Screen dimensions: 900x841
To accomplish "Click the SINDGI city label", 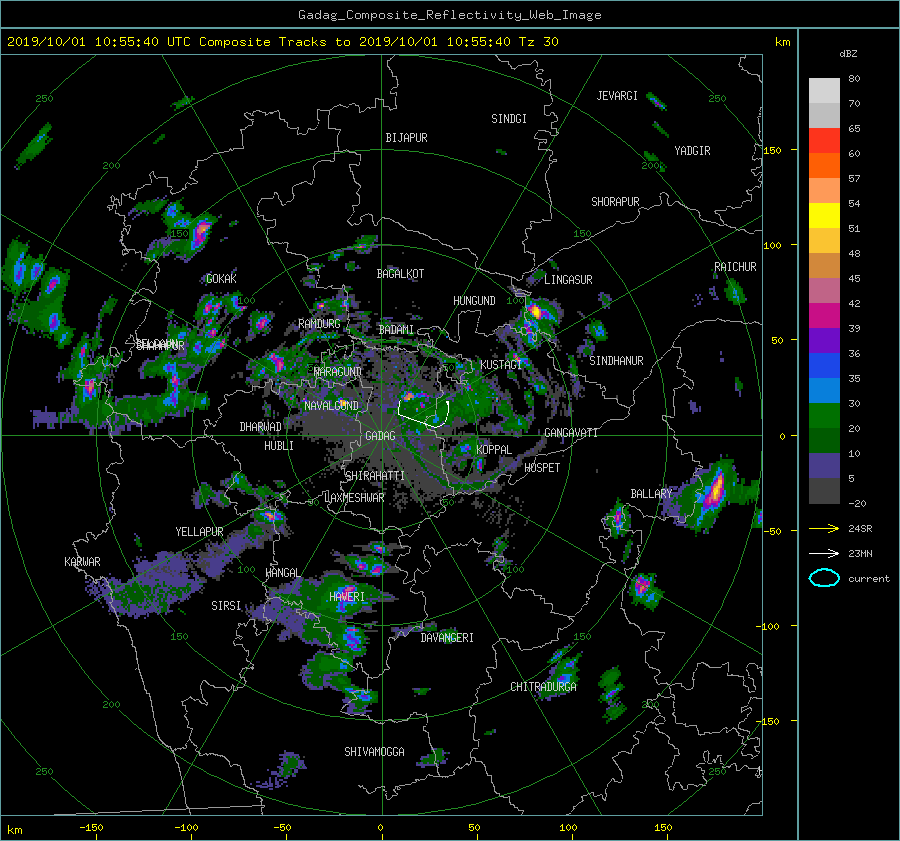I will click(509, 119).
